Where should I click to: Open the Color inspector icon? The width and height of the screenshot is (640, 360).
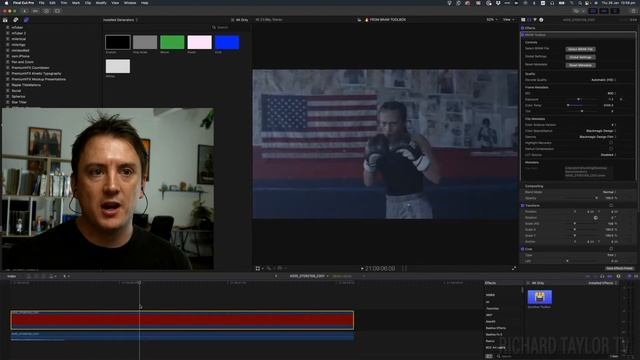pyautogui.click(x=535, y=20)
